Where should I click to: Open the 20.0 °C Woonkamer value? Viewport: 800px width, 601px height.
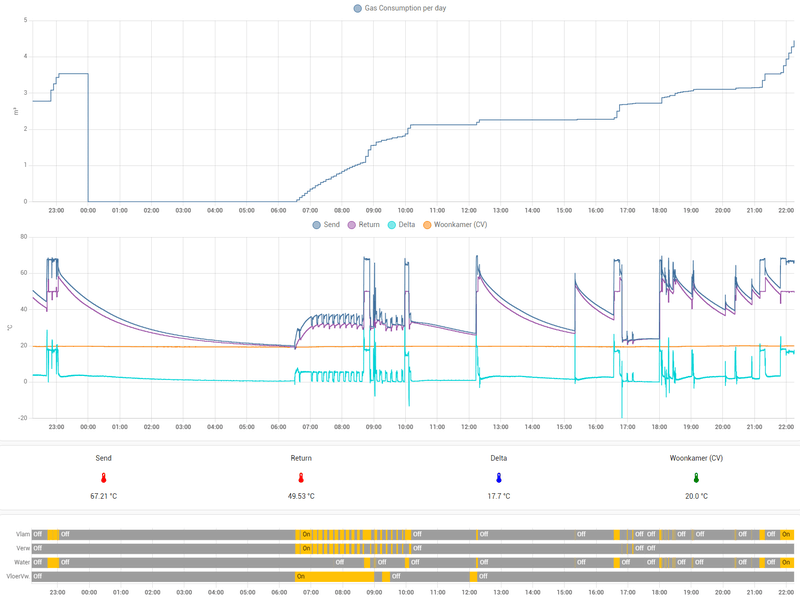[696, 496]
